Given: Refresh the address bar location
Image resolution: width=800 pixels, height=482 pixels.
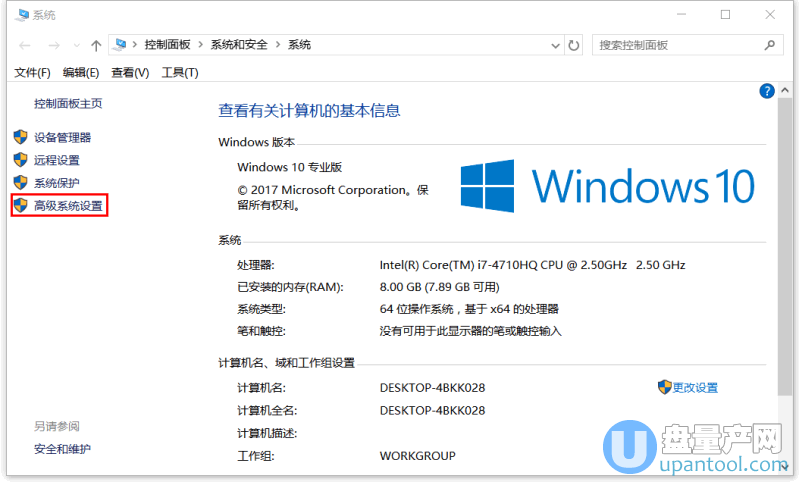Looking at the screenshot, I should point(574,45).
